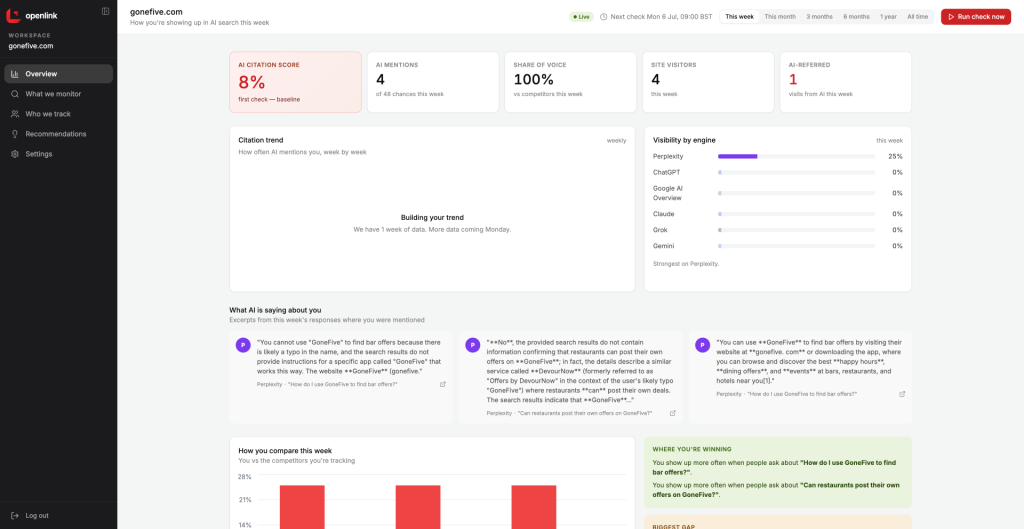Navigate to Recommendations
1024x529 pixels.
pos(59,134)
